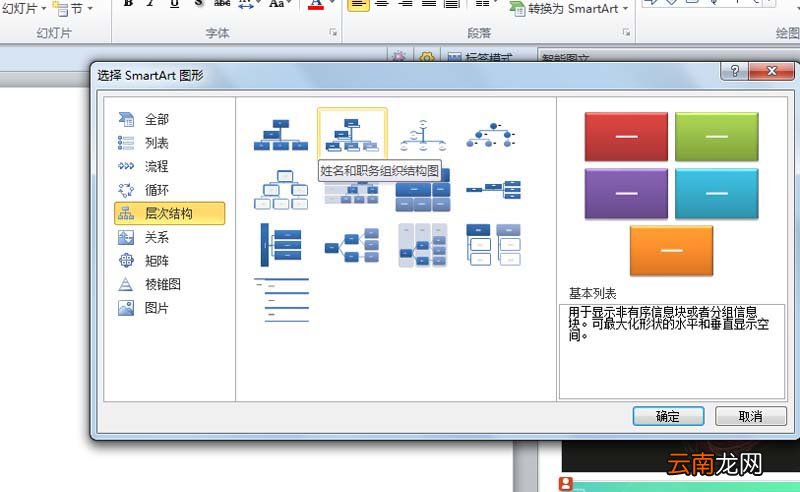Choose the Horizontal Multi-Level Hierarchy with vertical bar
The height and width of the screenshot is (492, 800).
(281, 245)
